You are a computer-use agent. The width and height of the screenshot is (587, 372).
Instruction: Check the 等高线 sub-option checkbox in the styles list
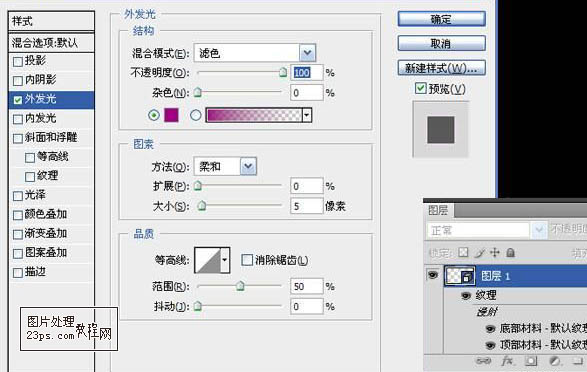point(30,158)
